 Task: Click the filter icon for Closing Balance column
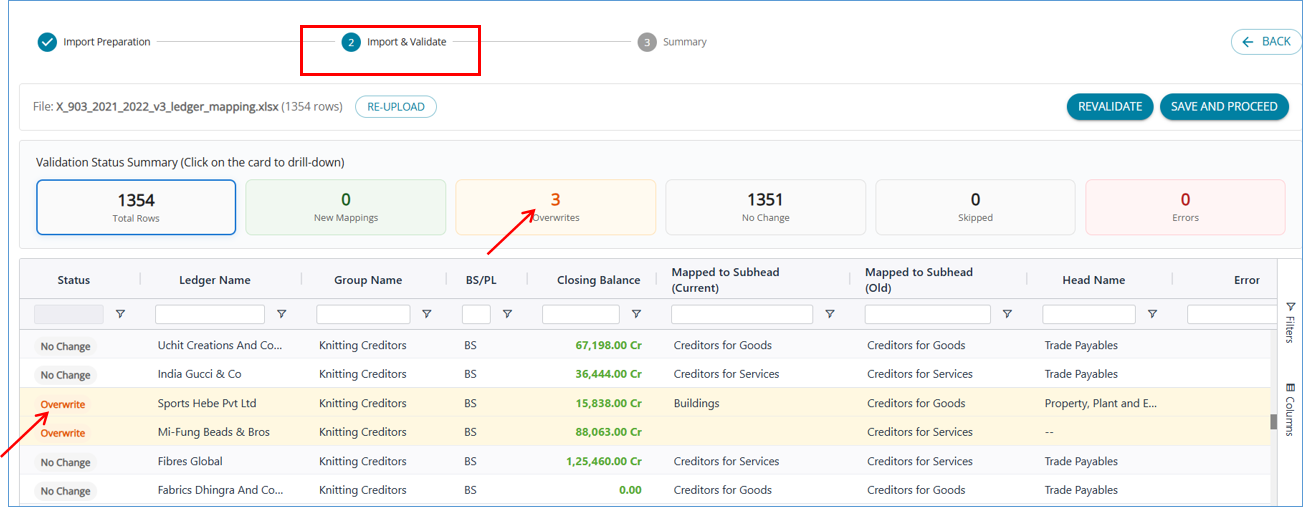pos(636,314)
